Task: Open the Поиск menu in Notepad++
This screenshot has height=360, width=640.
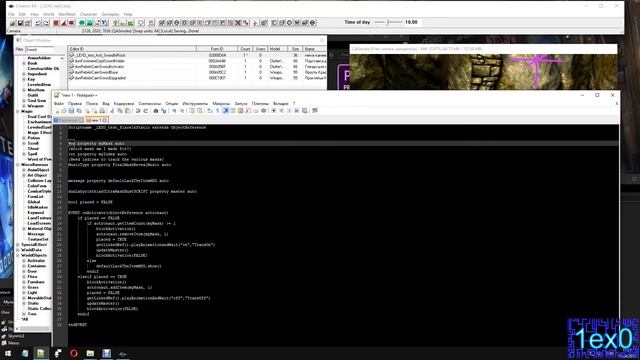Action: pyautogui.click(x=92, y=104)
